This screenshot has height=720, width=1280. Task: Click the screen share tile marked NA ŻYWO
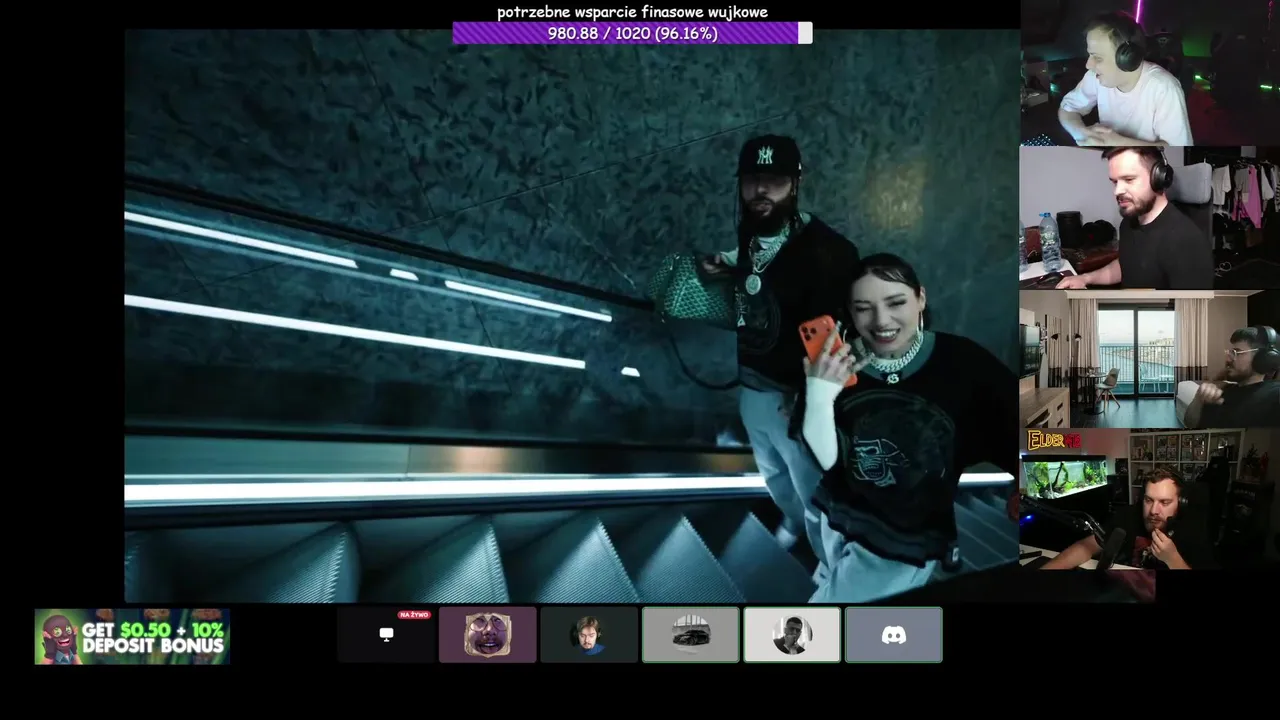[386, 634]
